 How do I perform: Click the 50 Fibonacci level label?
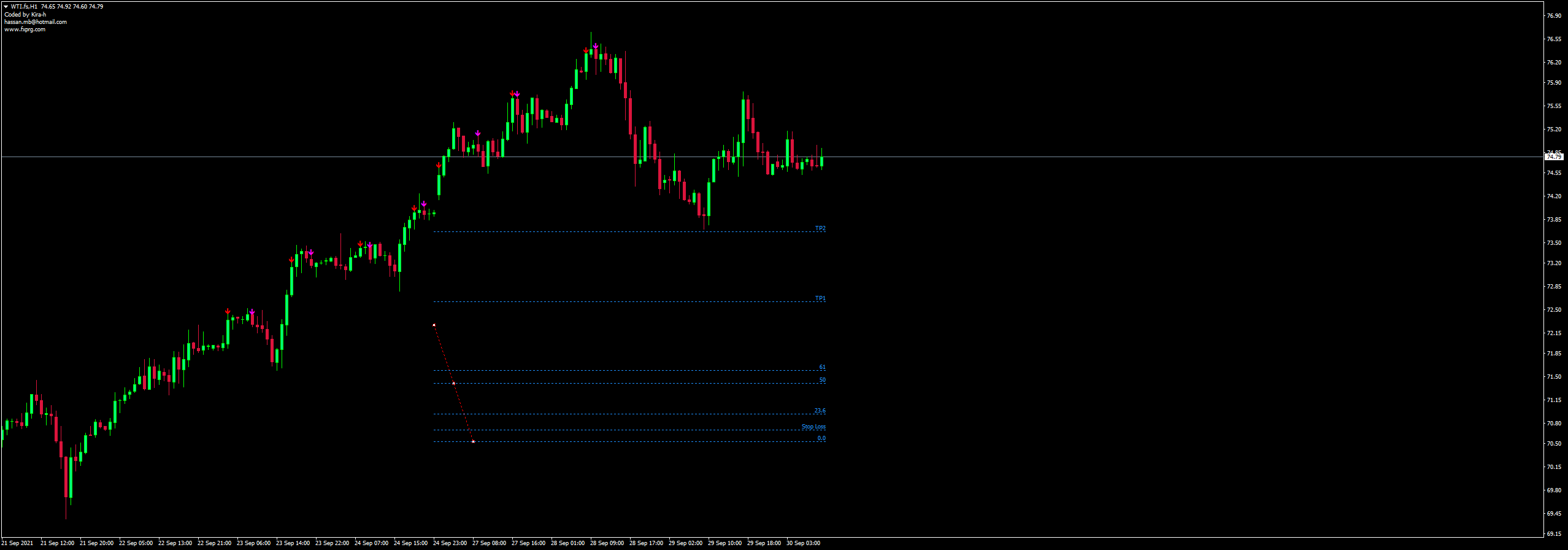[823, 380]
